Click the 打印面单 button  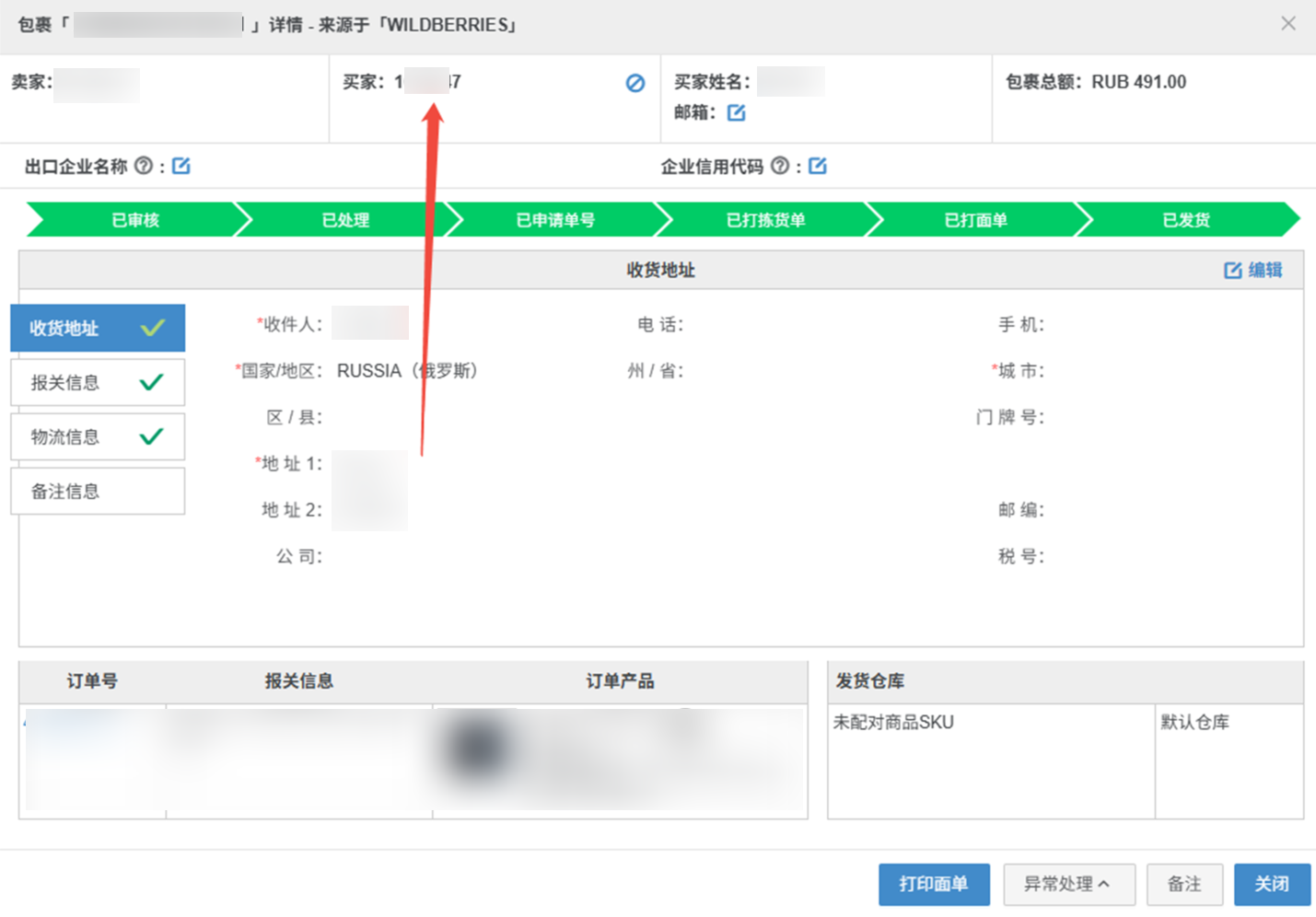933,884
